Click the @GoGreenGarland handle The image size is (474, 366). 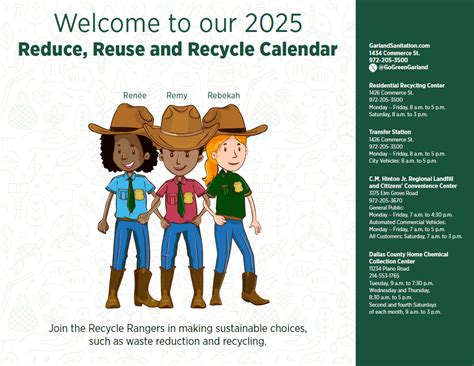tap(403, 67)
